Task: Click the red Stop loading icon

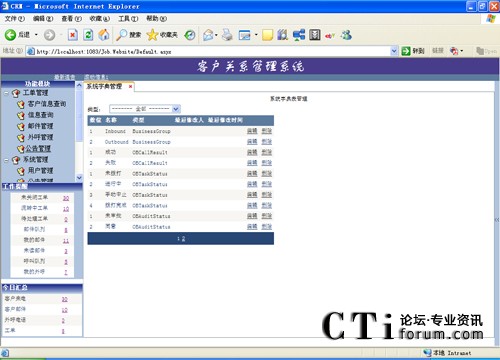Action: (x=73, y=35)
